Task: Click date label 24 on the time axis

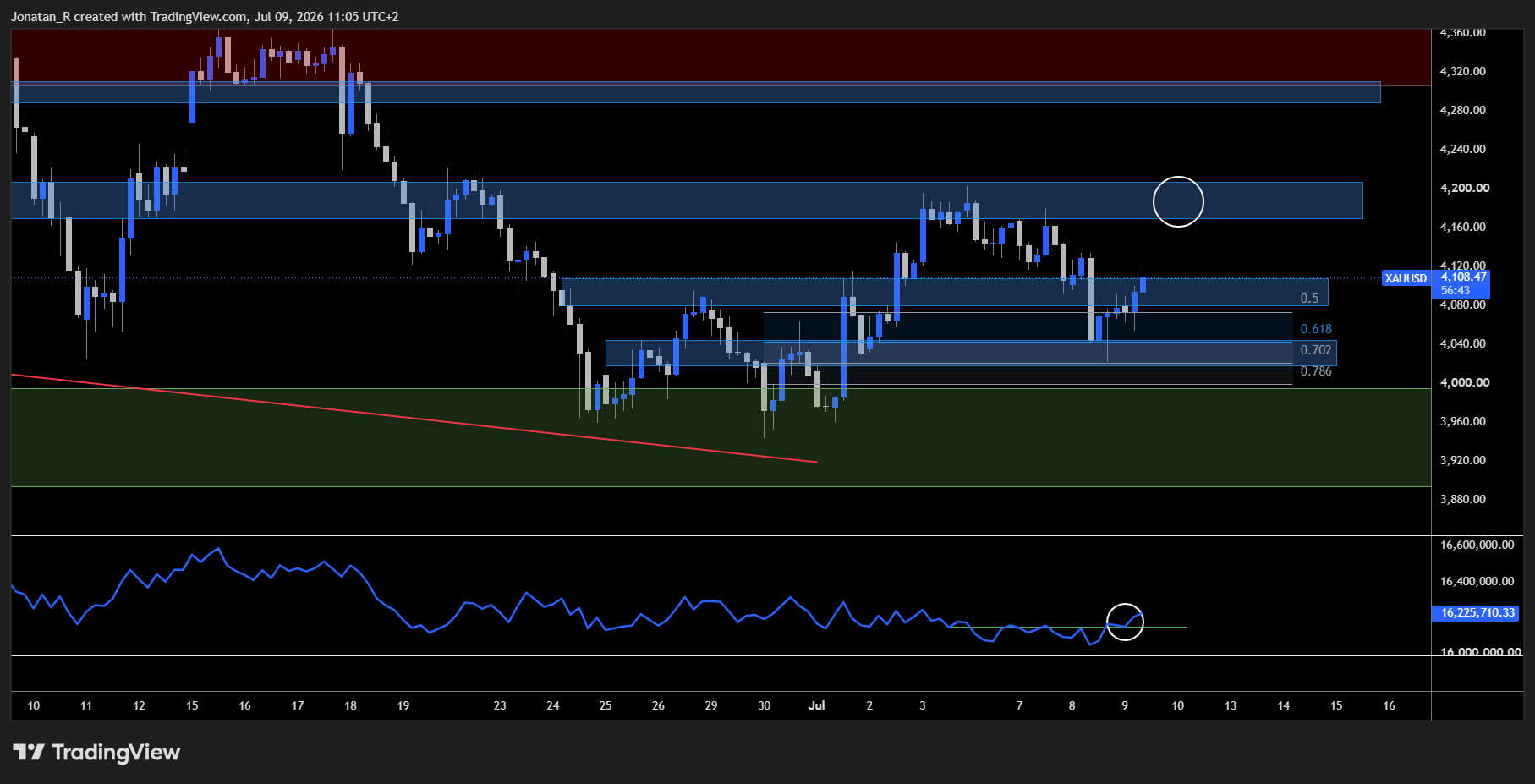Action: (x=553, y=705)
